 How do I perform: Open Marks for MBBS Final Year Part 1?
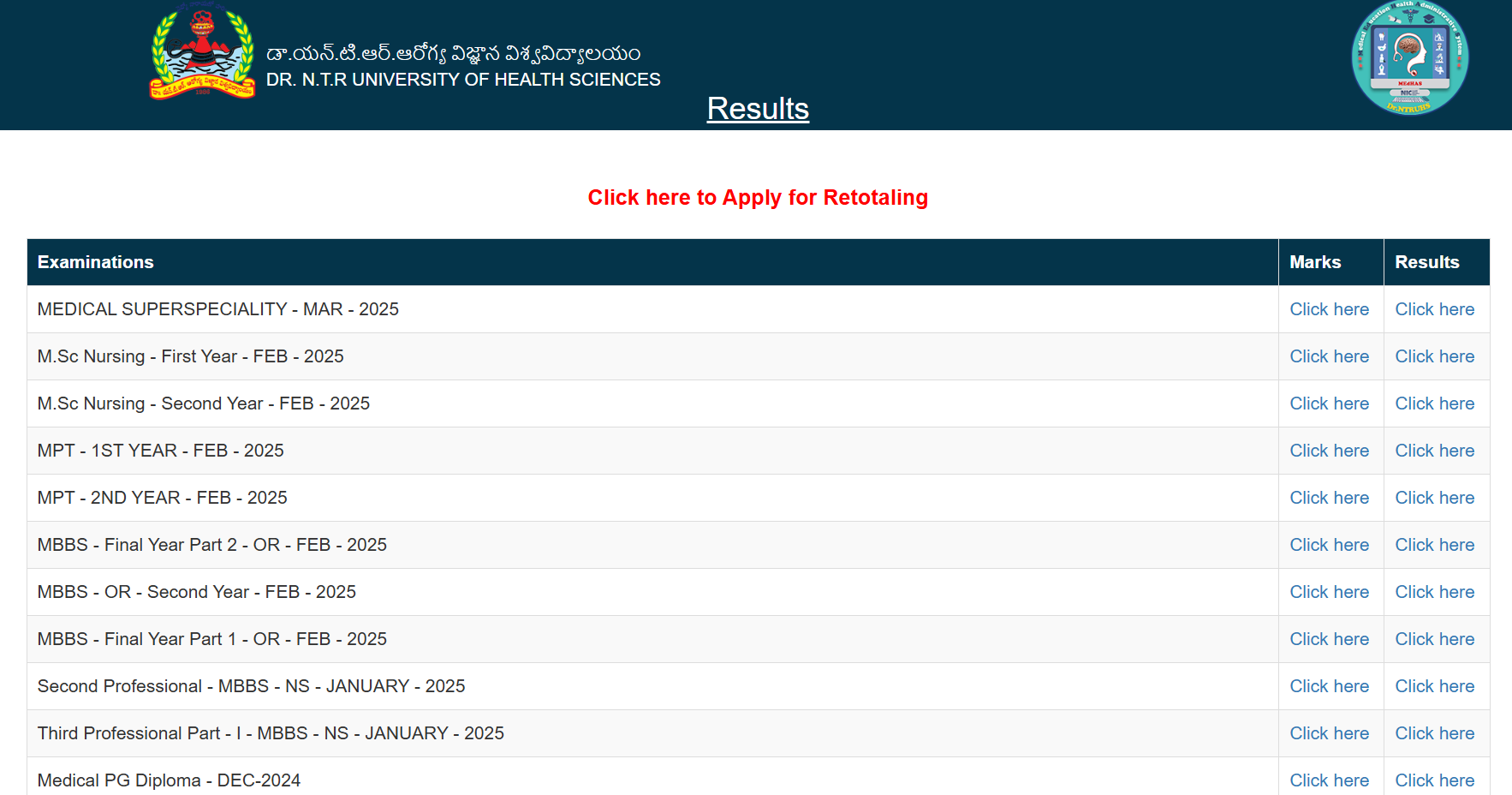point(1329,639)
